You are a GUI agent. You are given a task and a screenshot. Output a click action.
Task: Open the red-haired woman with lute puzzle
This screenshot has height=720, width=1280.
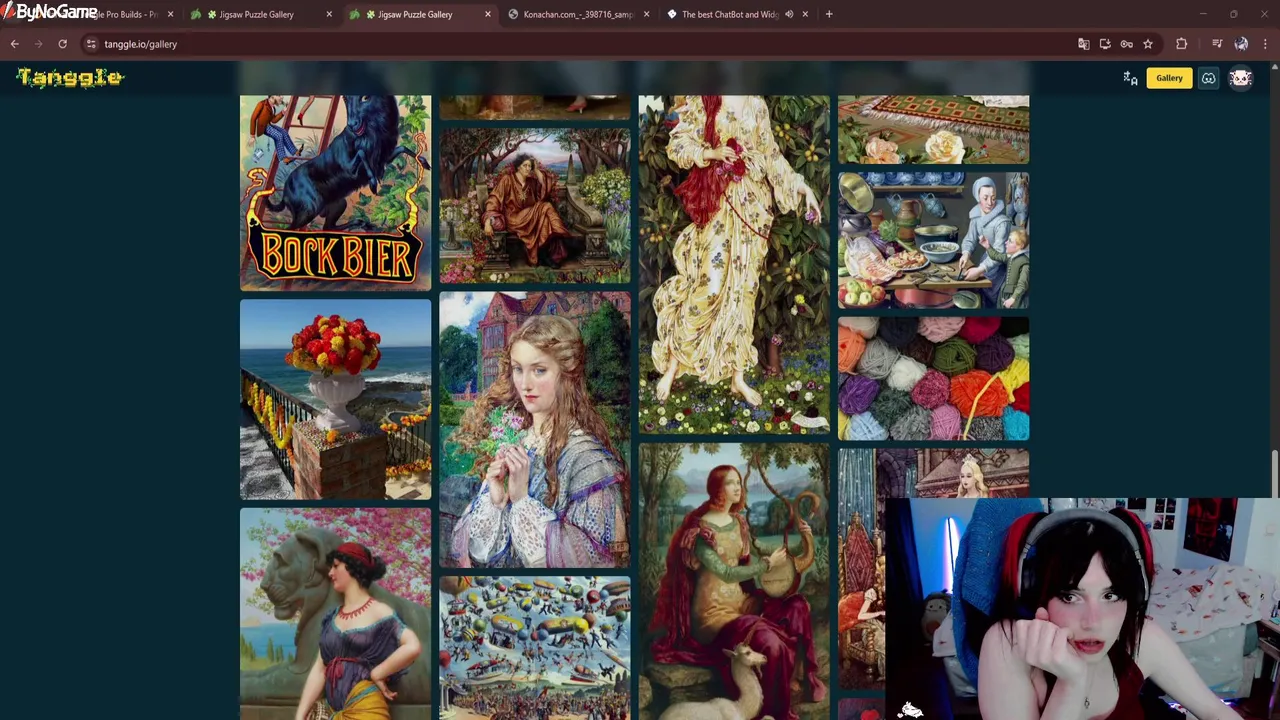734,582
